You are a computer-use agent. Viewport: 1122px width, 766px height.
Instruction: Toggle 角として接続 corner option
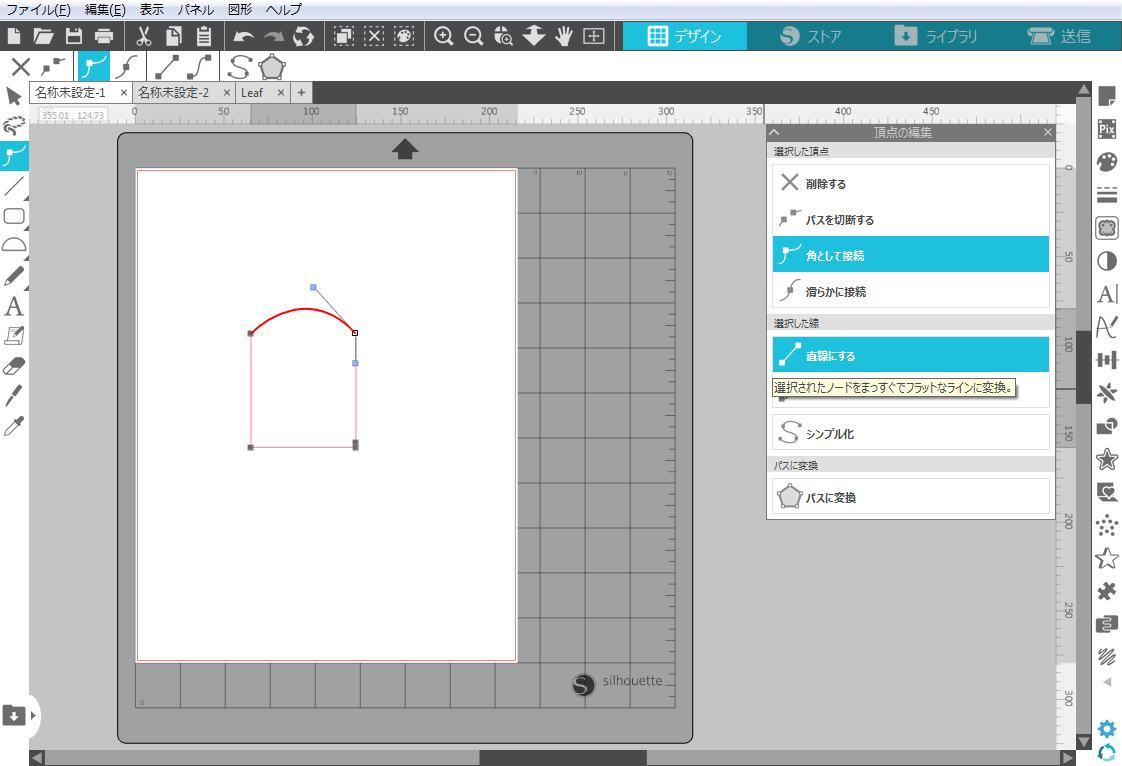910,255
